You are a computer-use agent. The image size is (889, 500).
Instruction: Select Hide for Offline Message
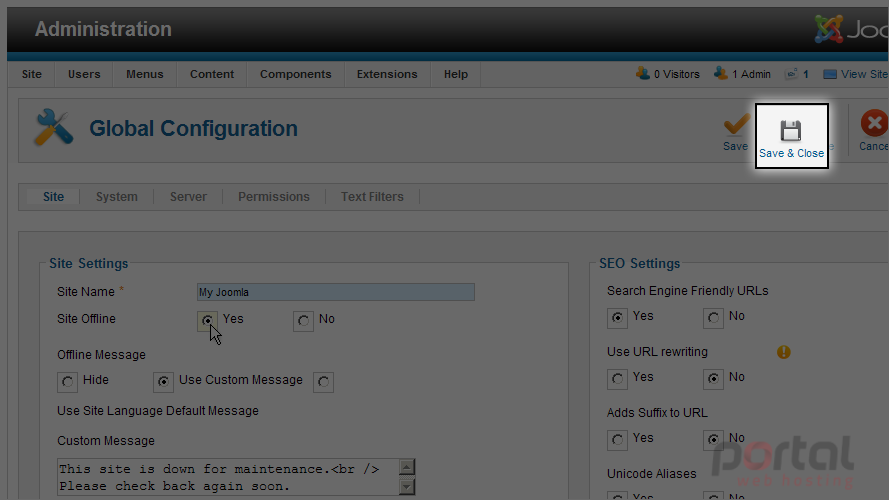[67, 382]
